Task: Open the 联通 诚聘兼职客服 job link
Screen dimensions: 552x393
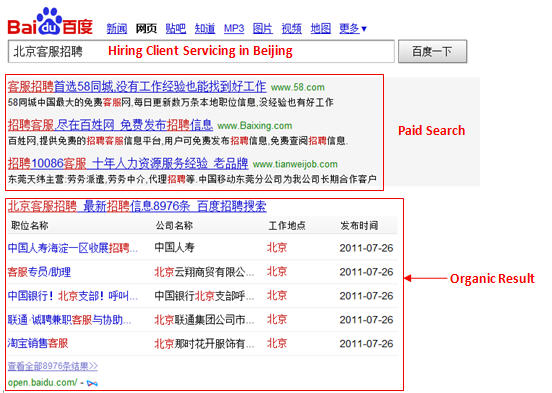Action: (69, 320)
